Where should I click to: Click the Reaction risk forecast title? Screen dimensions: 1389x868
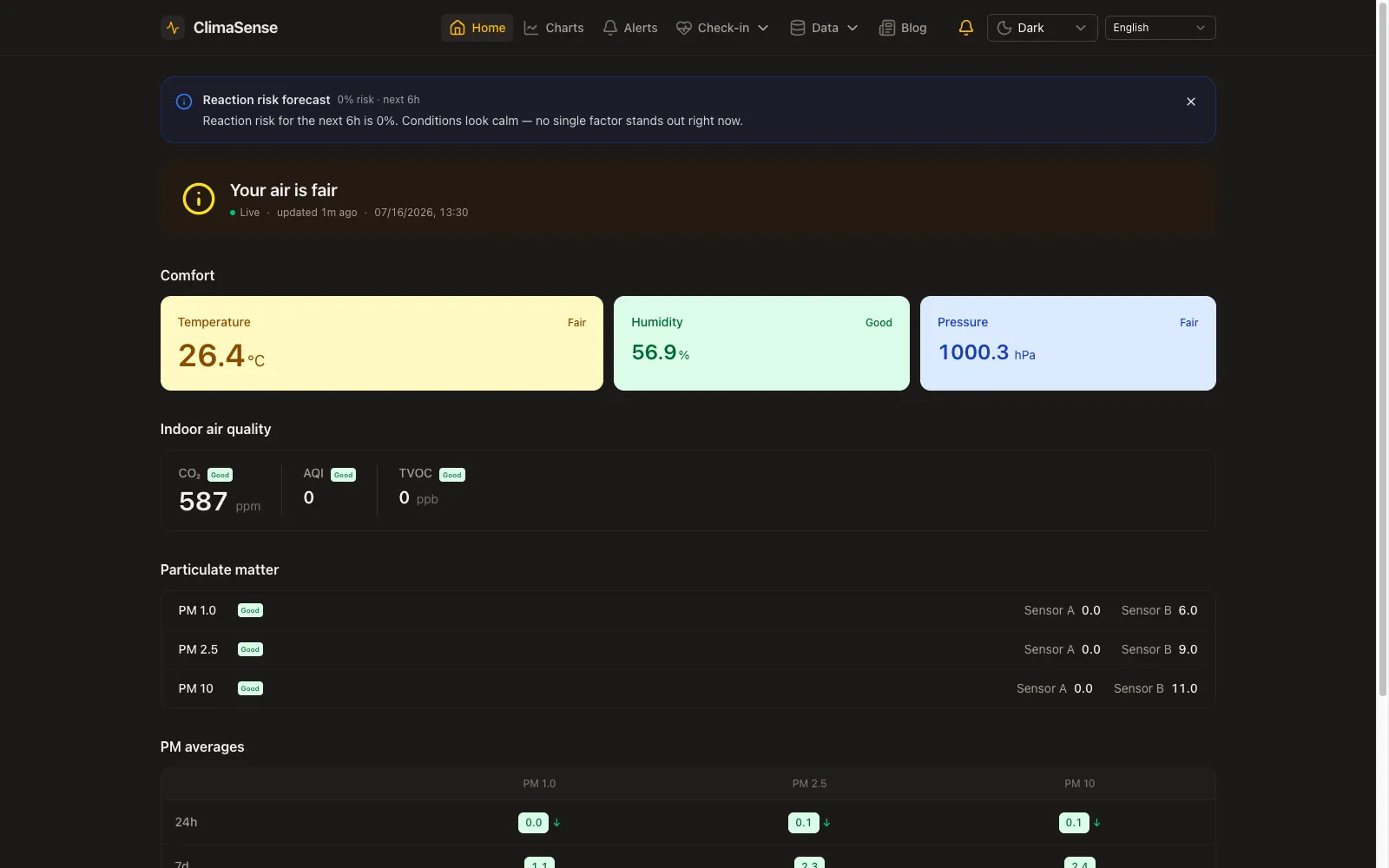pos(267,100)
